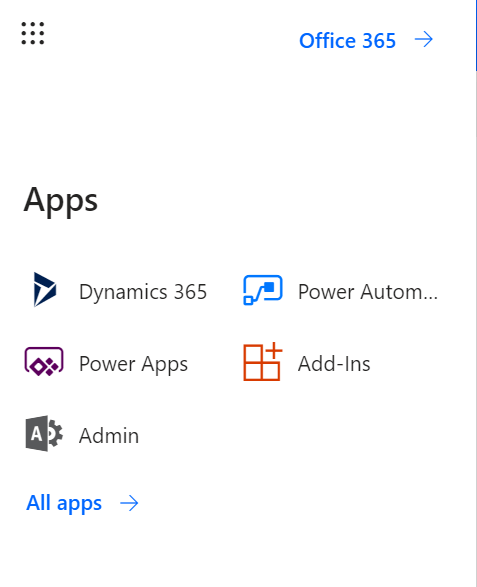Open the Power Automate icon
Screen dimensions: 477x587
pyautogui.click(x=263, y=290)
